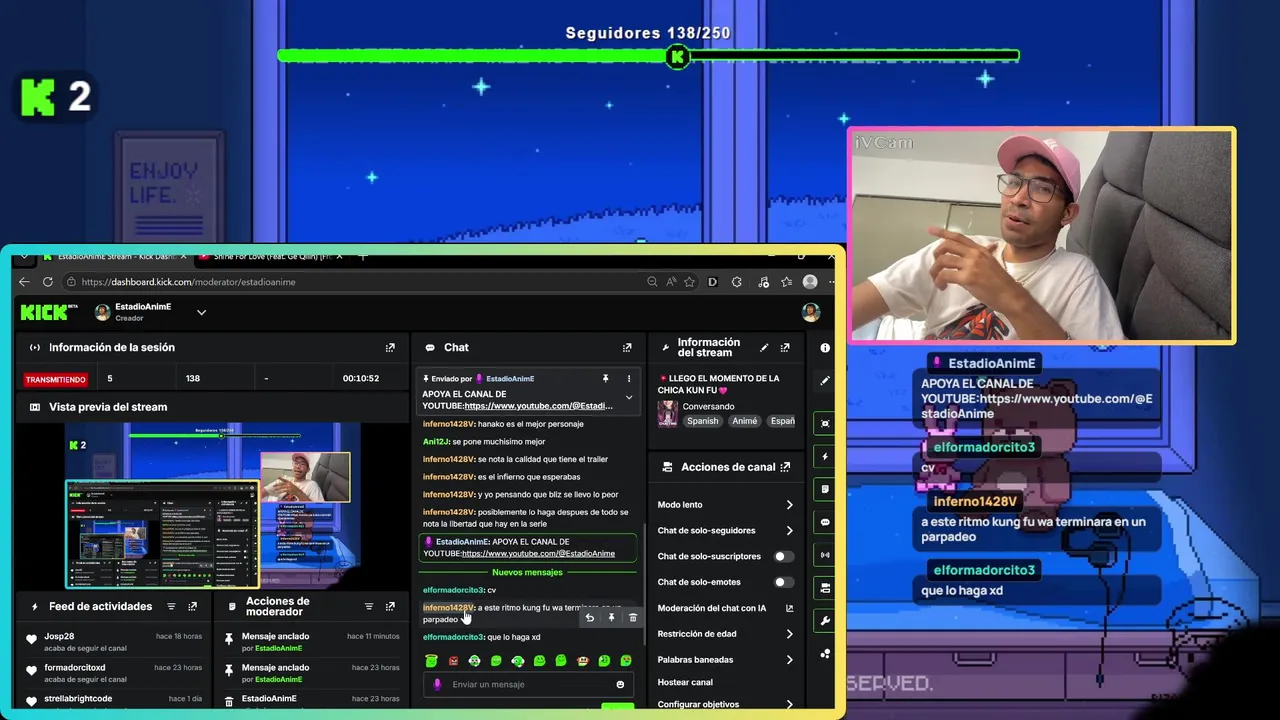
Task: Open filter in Feed de actividades
Action: (x=171, y=607)
